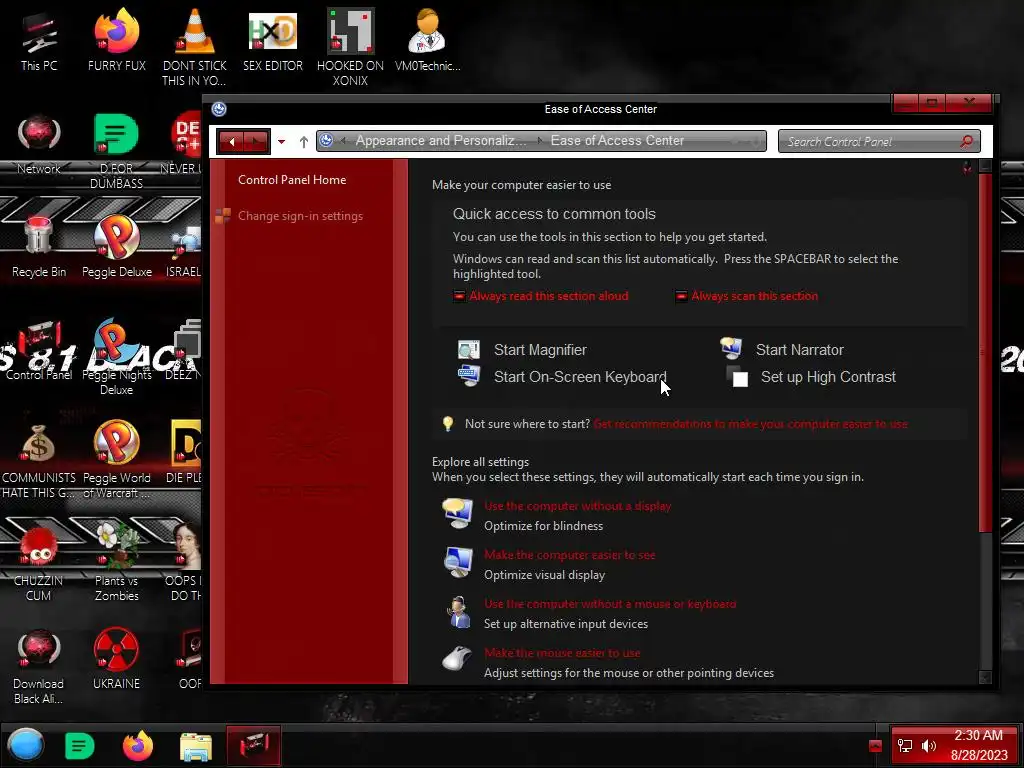Open the Network desktop icon
The image size is (1024, 768).
[39, 144]
